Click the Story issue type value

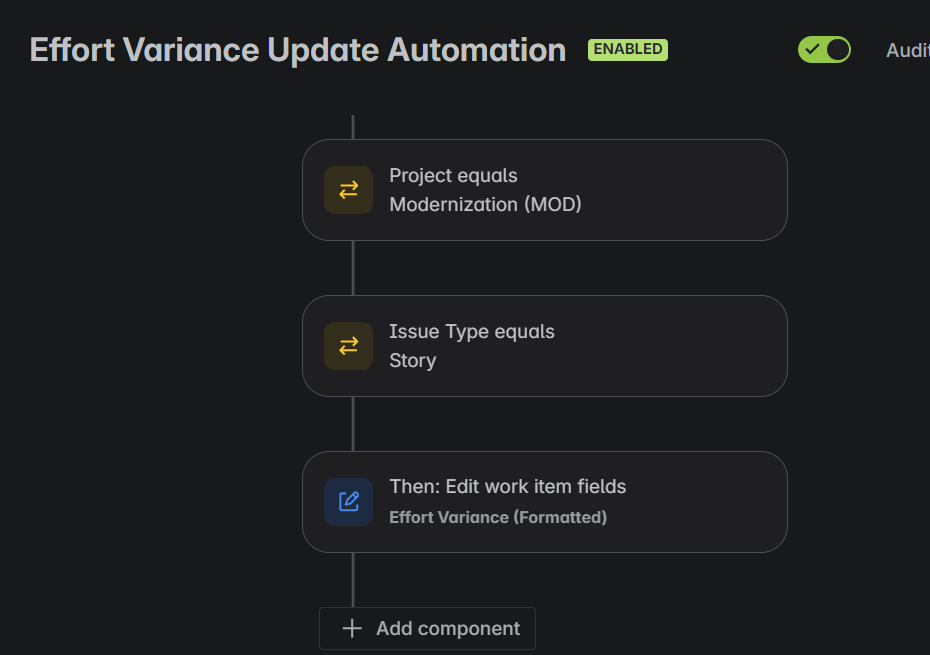(413, 361)
